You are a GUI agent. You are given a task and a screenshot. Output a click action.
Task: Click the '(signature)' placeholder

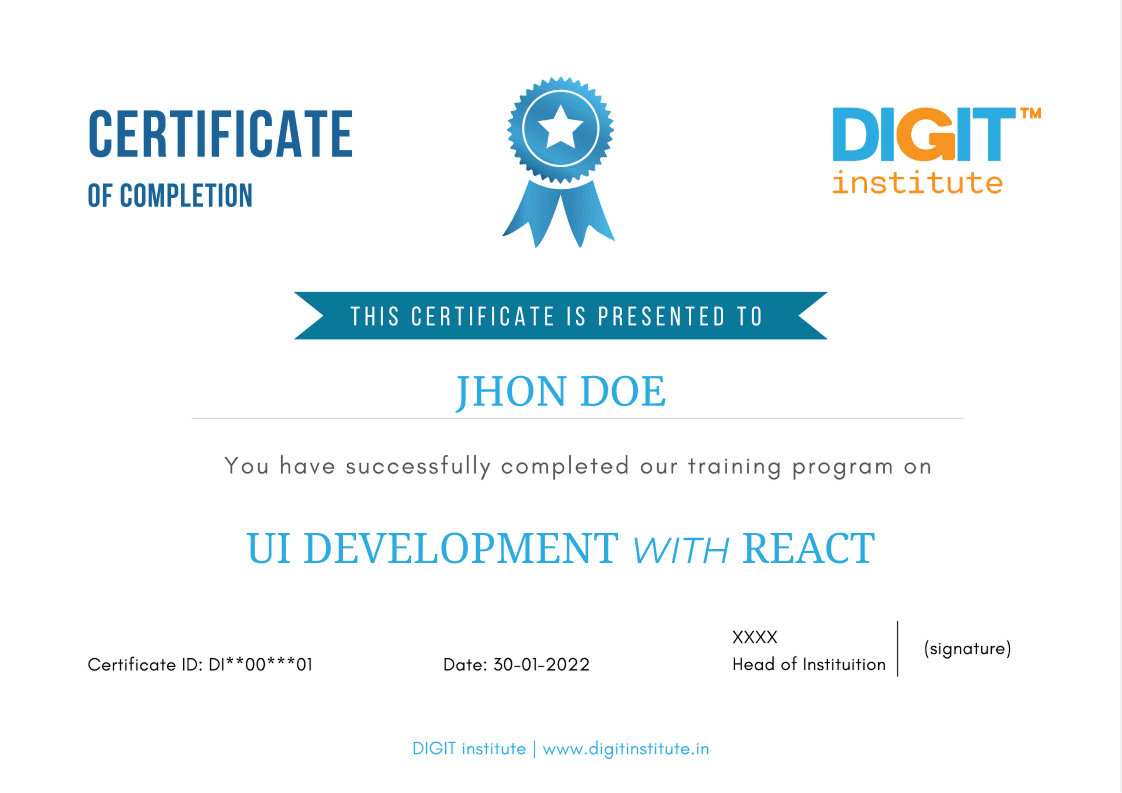[x=967, y=648]
